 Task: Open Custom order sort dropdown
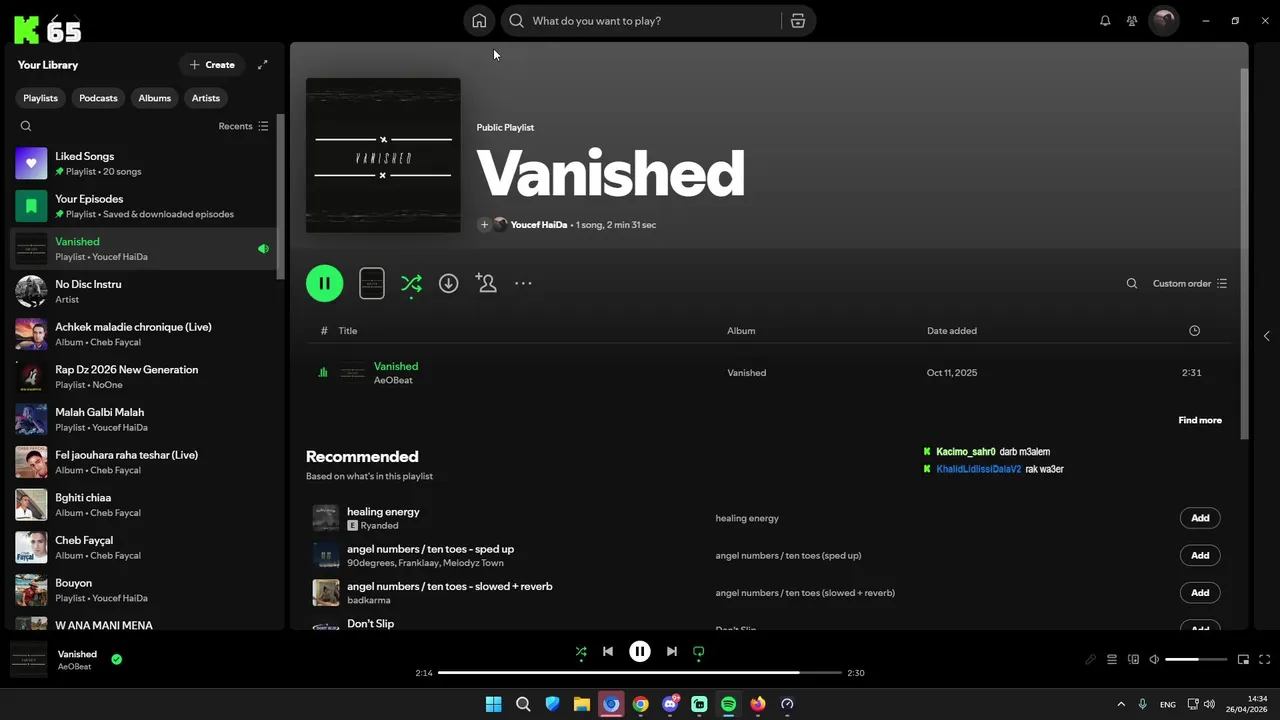[1190, 284]
